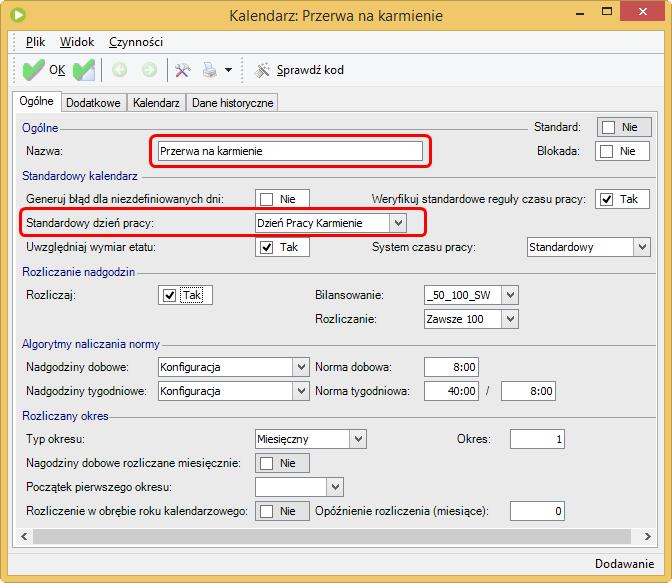
Task: Click the Norma tygodniowa 40:00 field
Action: click(x=451, y=391)
